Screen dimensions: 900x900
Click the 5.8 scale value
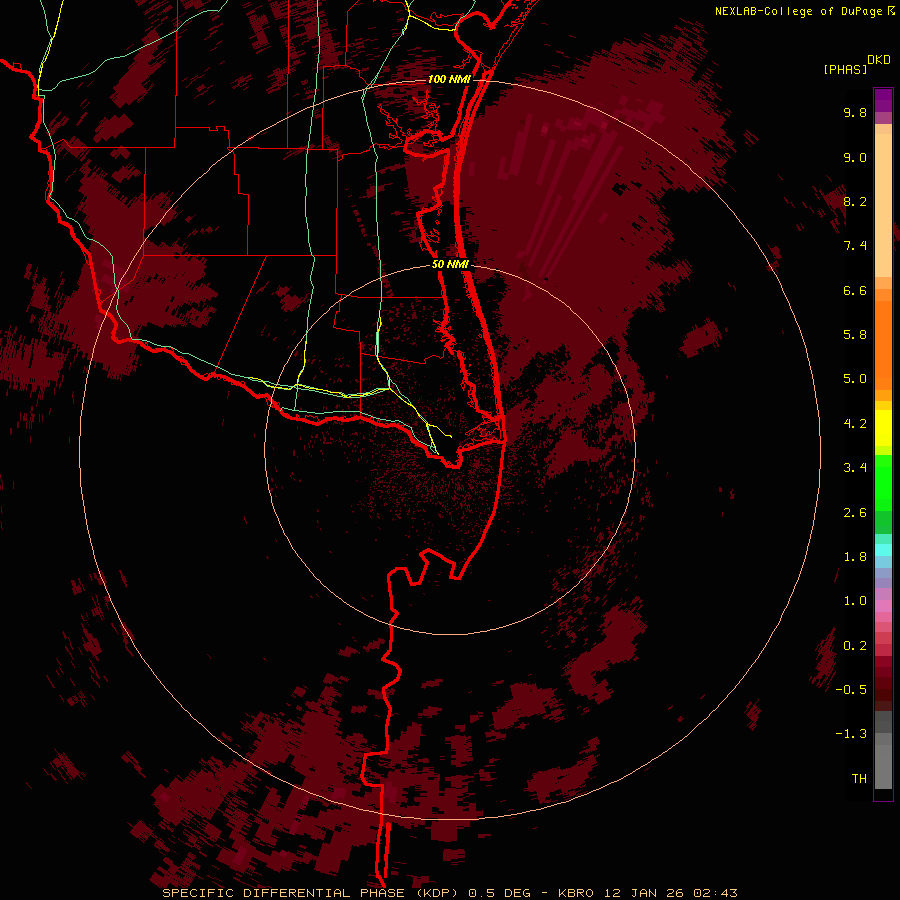click(855, 335)
